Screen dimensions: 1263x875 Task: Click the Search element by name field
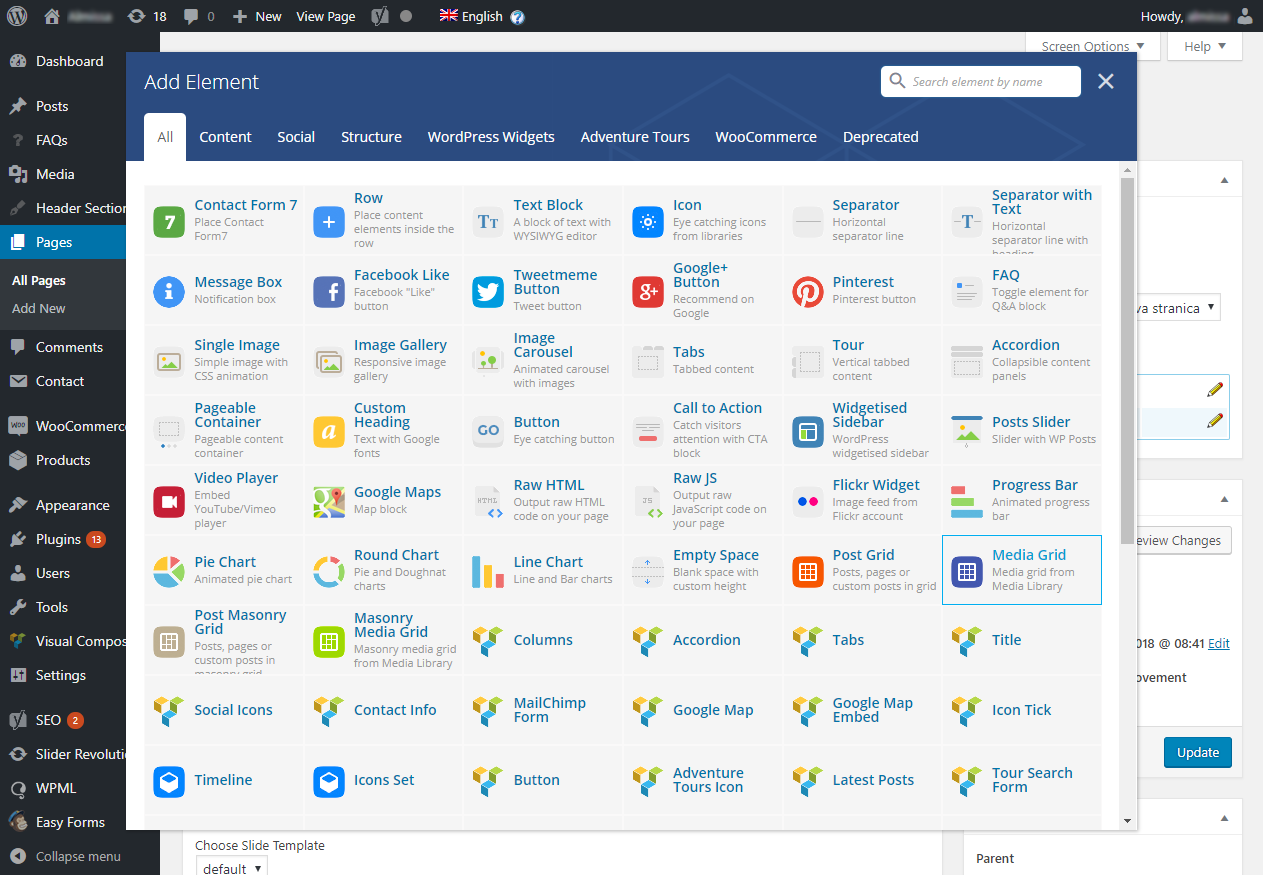click(x=990, y=82)
